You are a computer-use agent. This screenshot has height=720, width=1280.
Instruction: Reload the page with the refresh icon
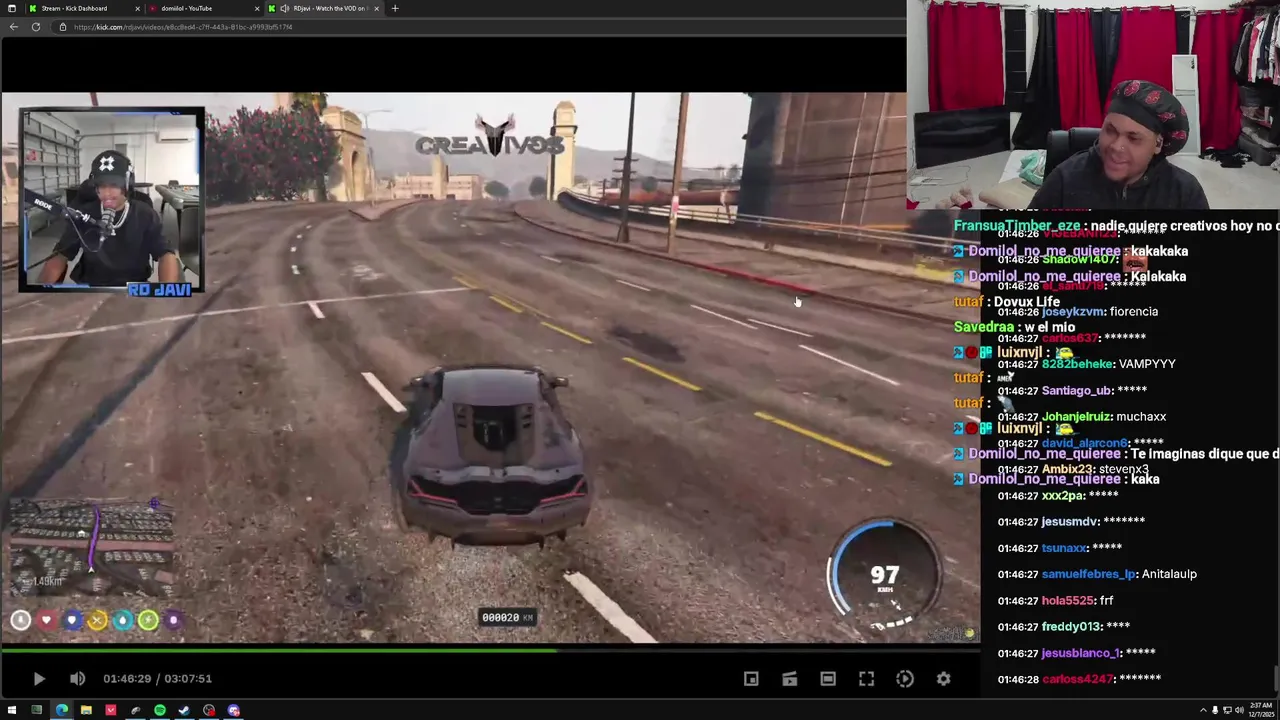[x=35, y=27]
